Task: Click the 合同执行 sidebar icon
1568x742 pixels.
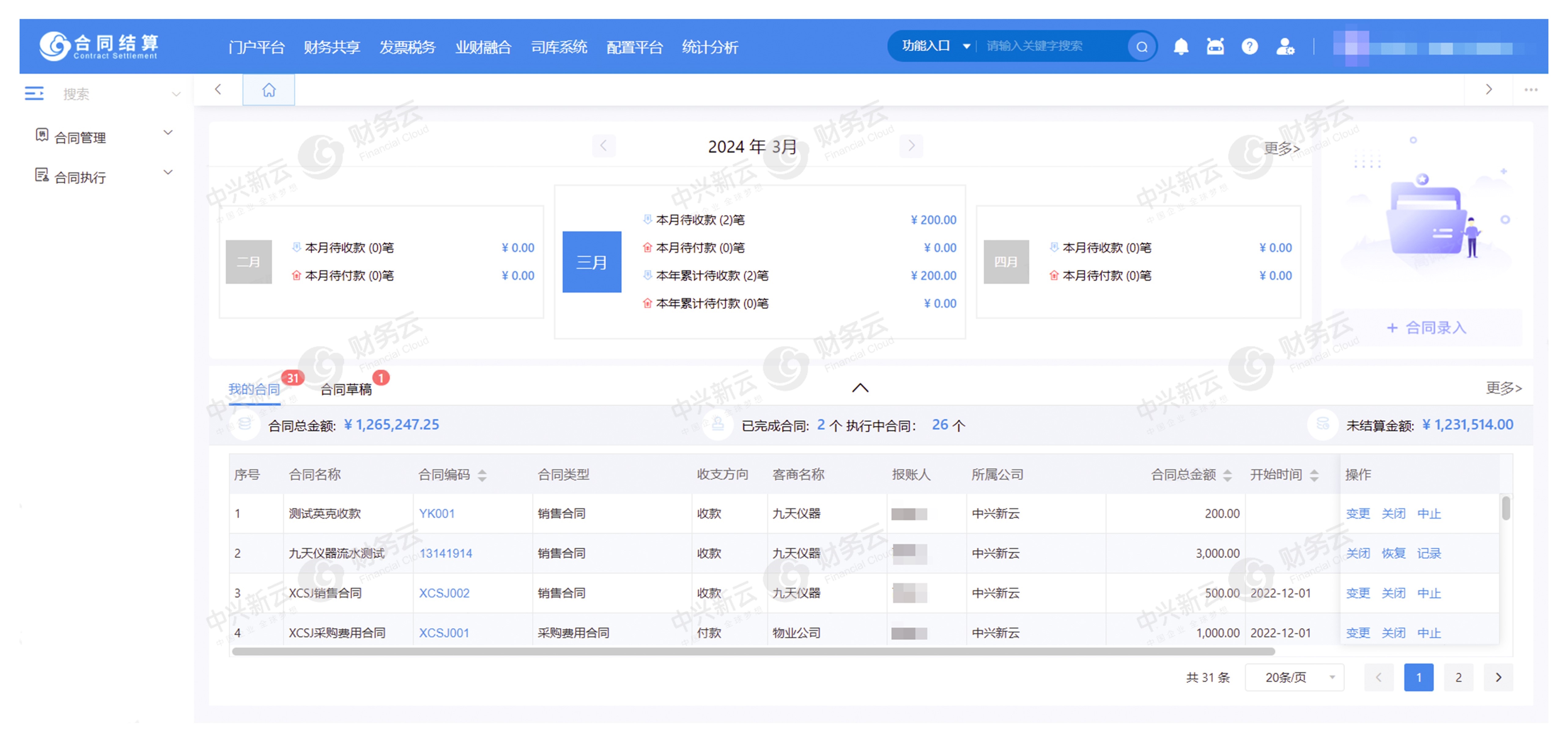Action: coord(41,176)
